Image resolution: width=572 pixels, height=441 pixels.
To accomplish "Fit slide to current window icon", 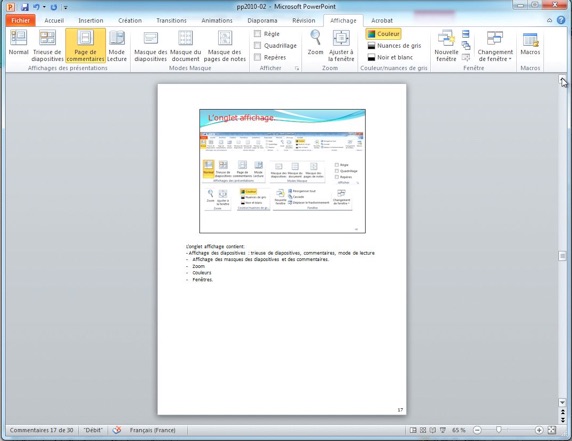I will (x=552, y=430).
